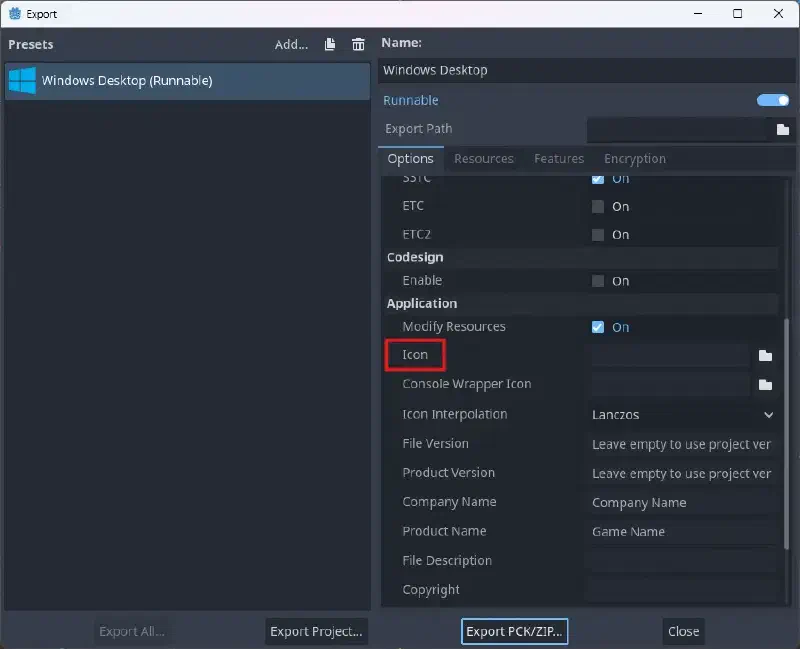Collapse the Application section header
The width and height of the screenshot is (800, 649).
click(580, 304)
